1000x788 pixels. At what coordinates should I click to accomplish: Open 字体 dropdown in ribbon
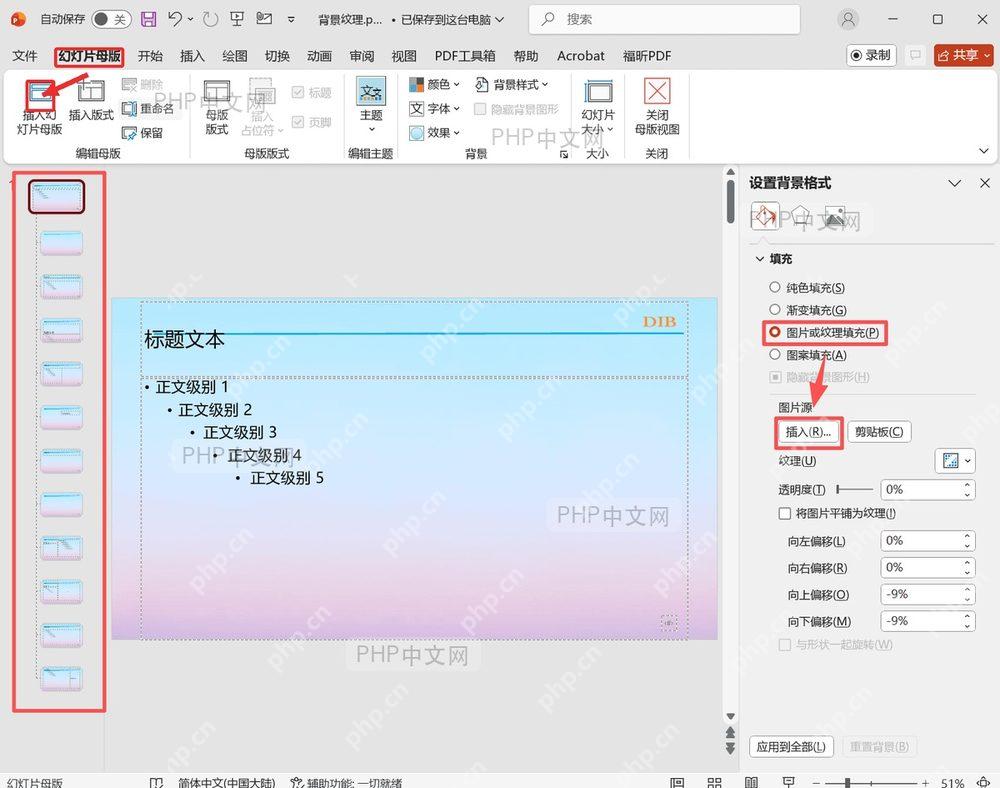434,108
